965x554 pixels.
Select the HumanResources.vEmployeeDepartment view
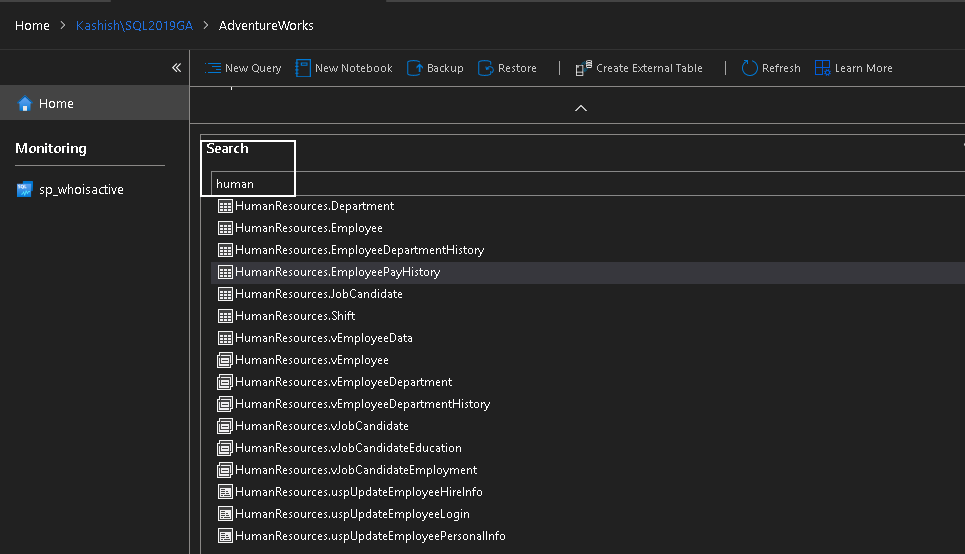(x=343, y=382)
